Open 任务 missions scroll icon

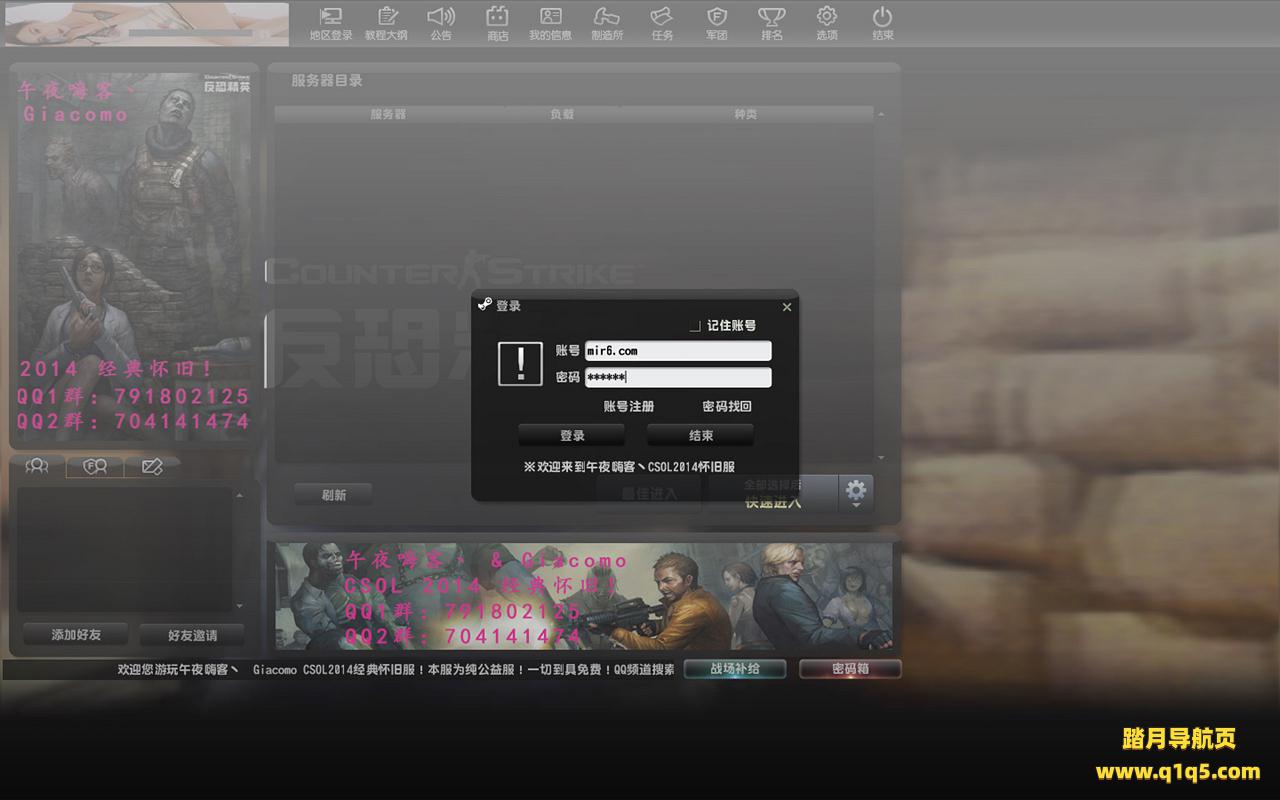point(661,17)
